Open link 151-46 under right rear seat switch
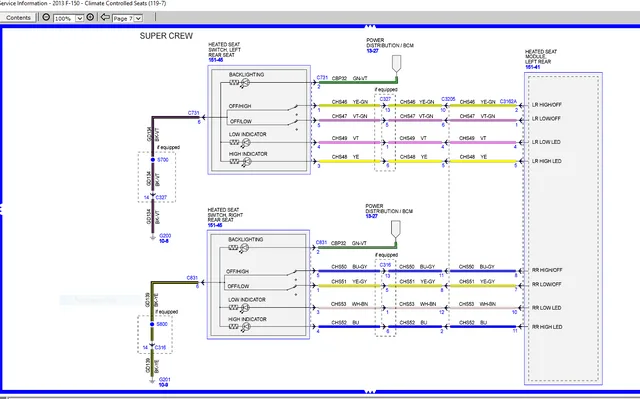The image size is (640, 399). click(x=215, y=225)
